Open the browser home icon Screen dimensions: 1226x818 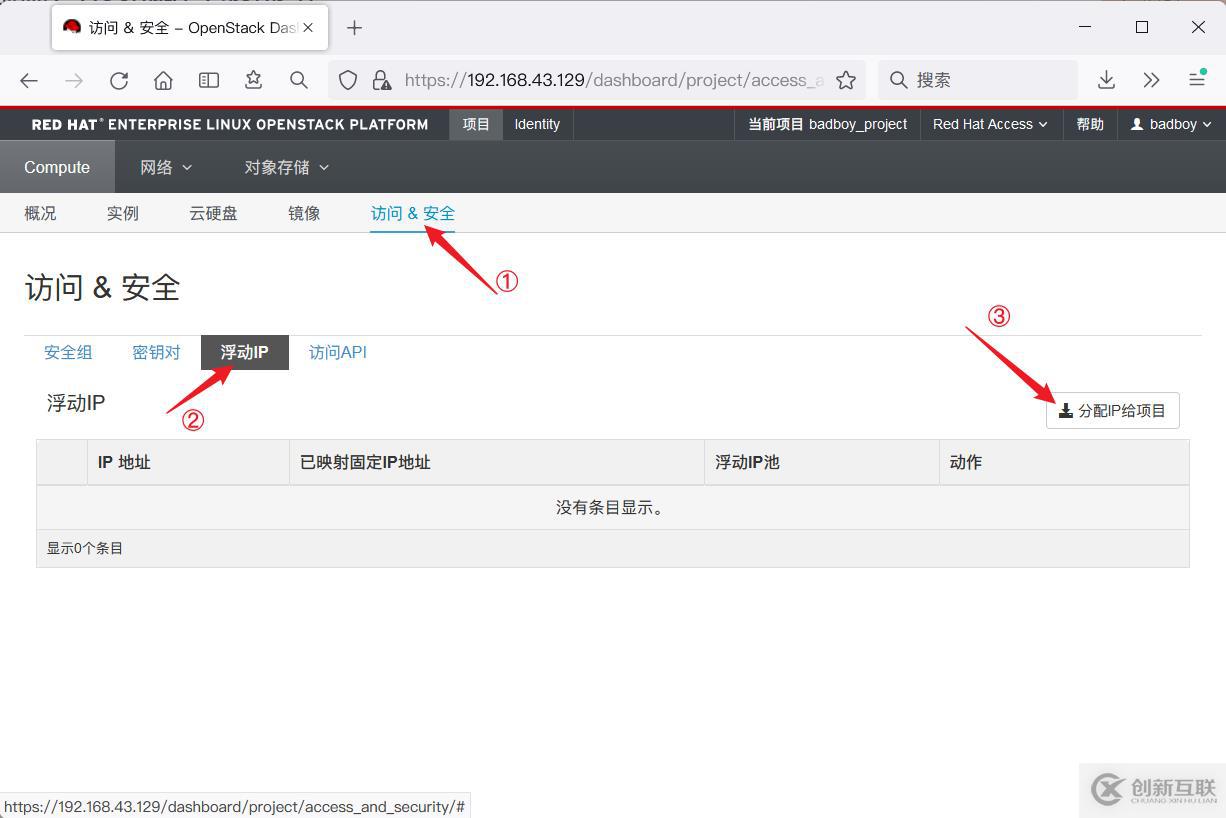point(163,80)
